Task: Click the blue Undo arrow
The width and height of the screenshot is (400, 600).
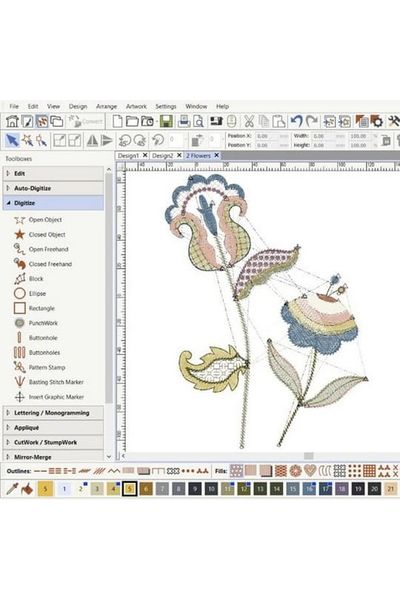Action: pyautogui.click(x=296, y=121)
